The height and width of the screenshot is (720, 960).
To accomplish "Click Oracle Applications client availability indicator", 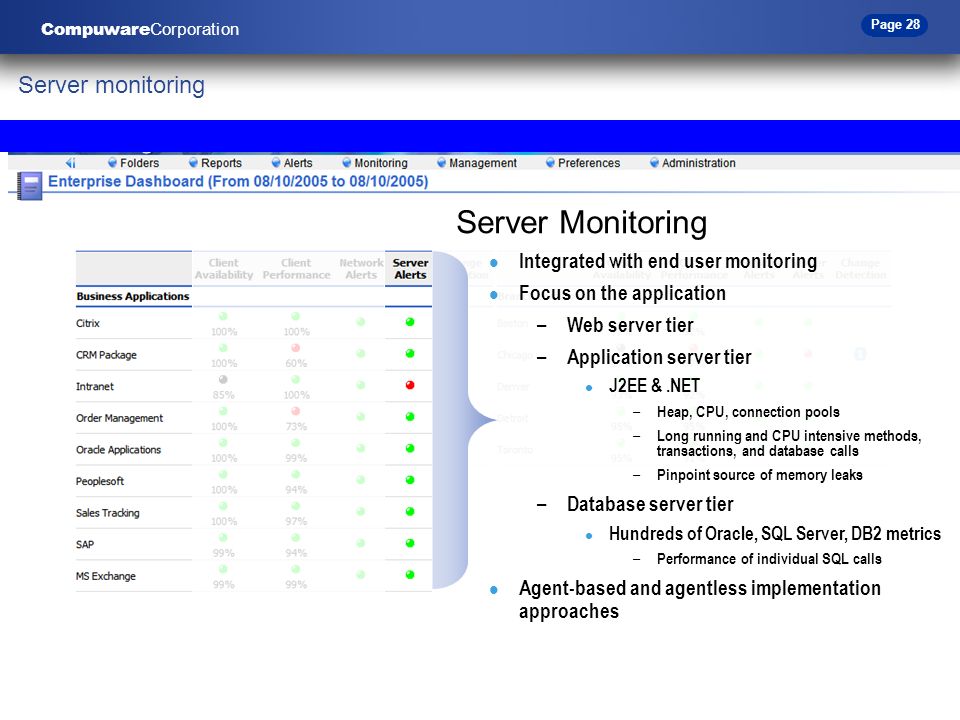I will point(223,443).
